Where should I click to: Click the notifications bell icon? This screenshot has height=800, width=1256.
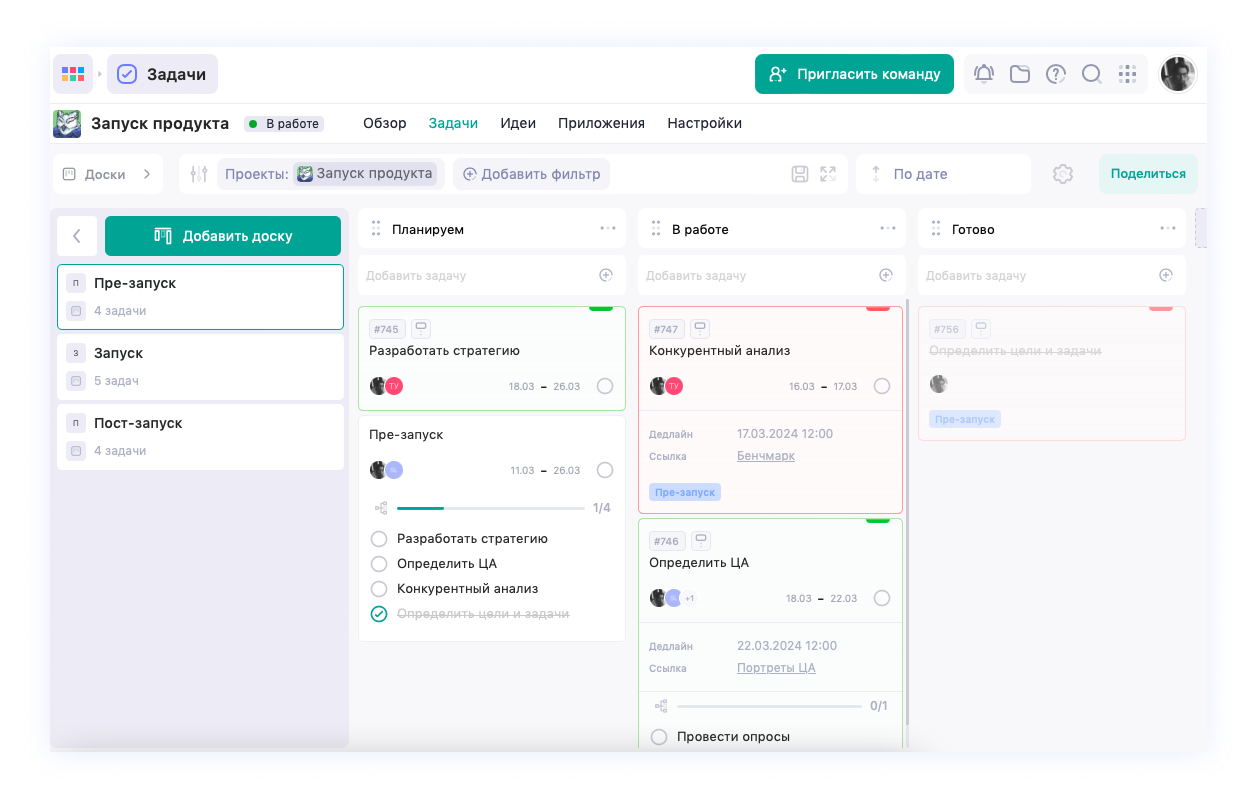coord(984,74)
